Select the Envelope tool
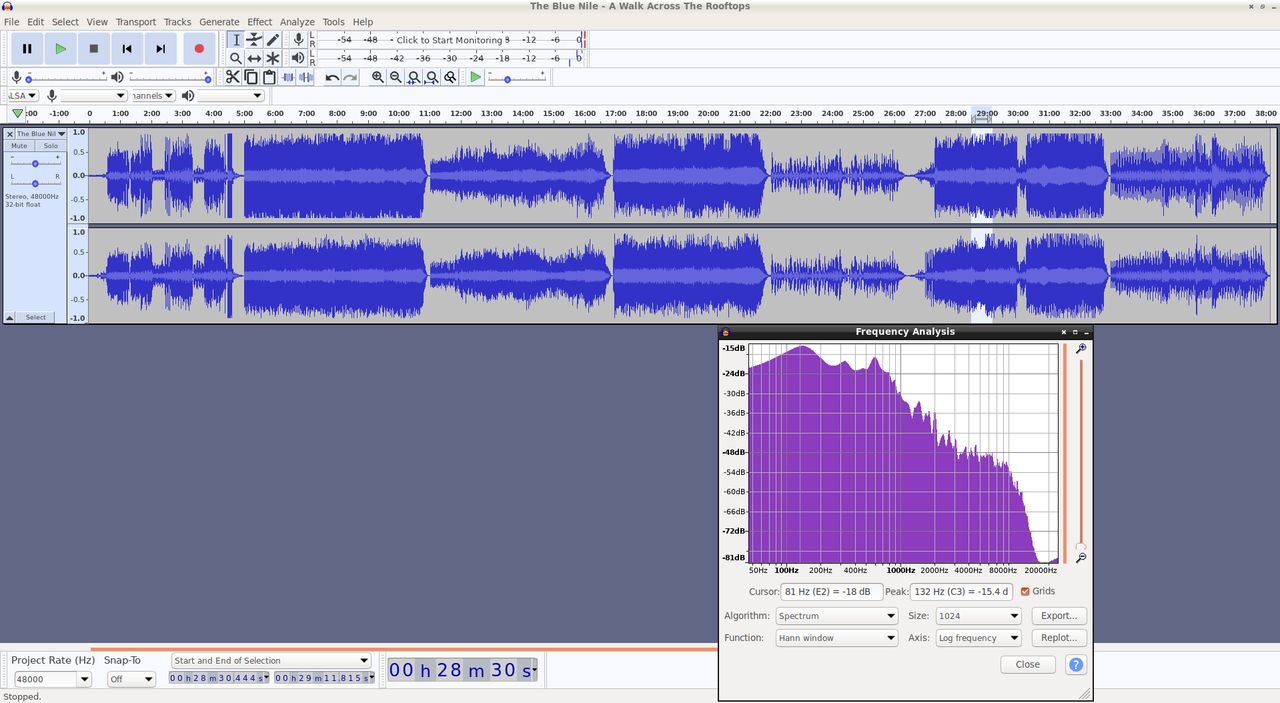Image resolution: width=1280 pixels, height=703 pixels. coord(254,40)
